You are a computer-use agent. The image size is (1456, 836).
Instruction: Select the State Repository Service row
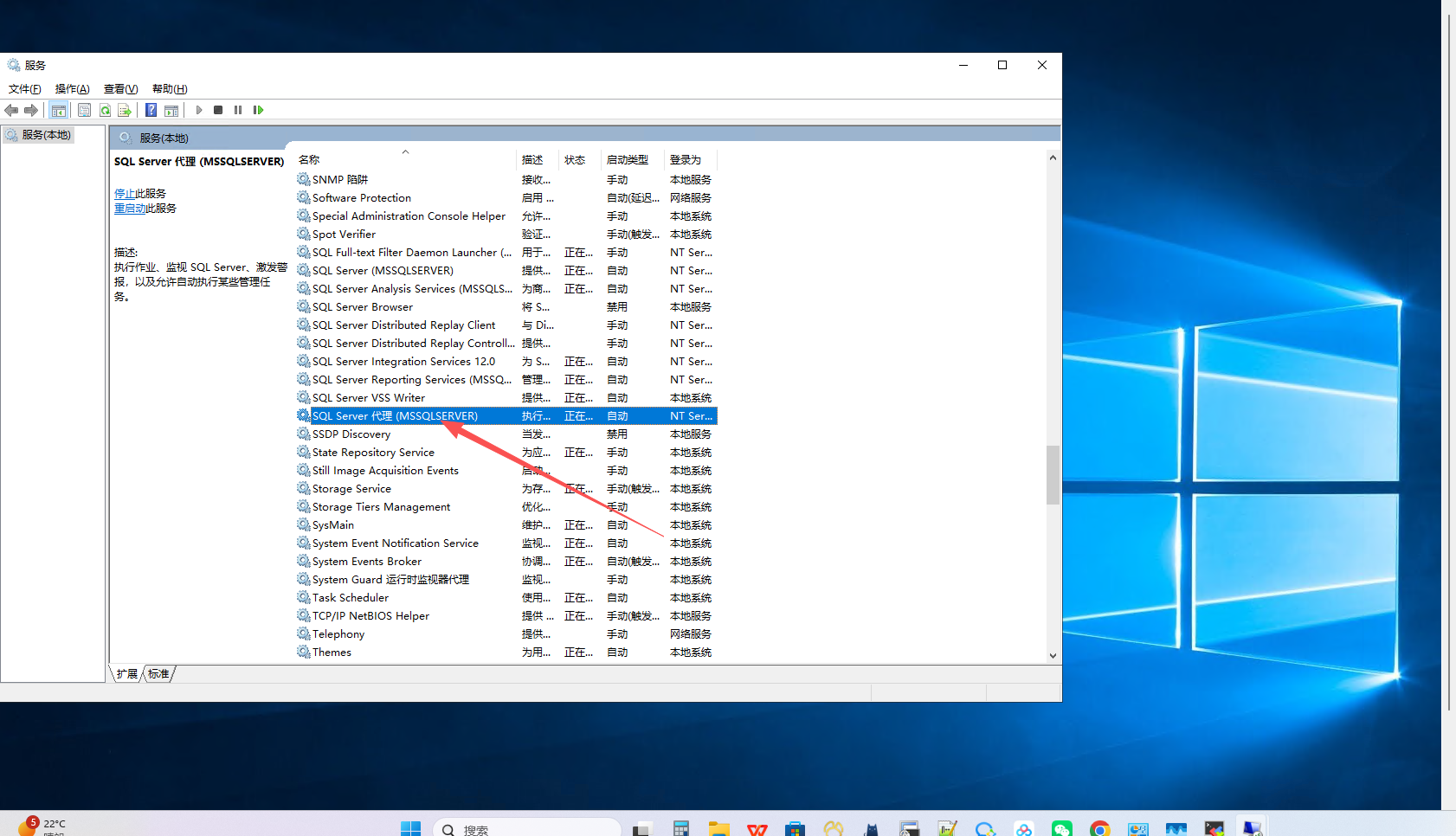(x=506, y=453)
